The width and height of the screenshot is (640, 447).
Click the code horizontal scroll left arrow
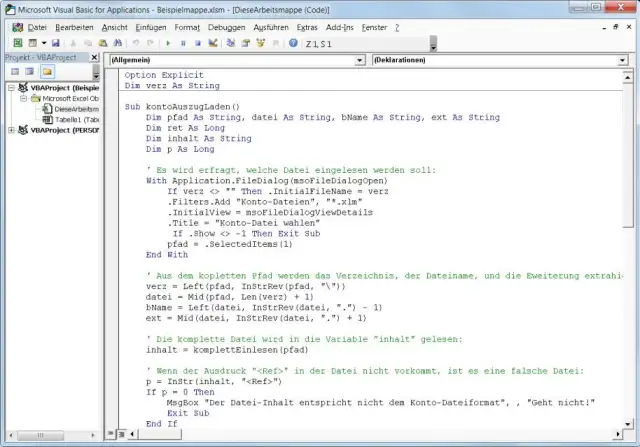point(132,434)
